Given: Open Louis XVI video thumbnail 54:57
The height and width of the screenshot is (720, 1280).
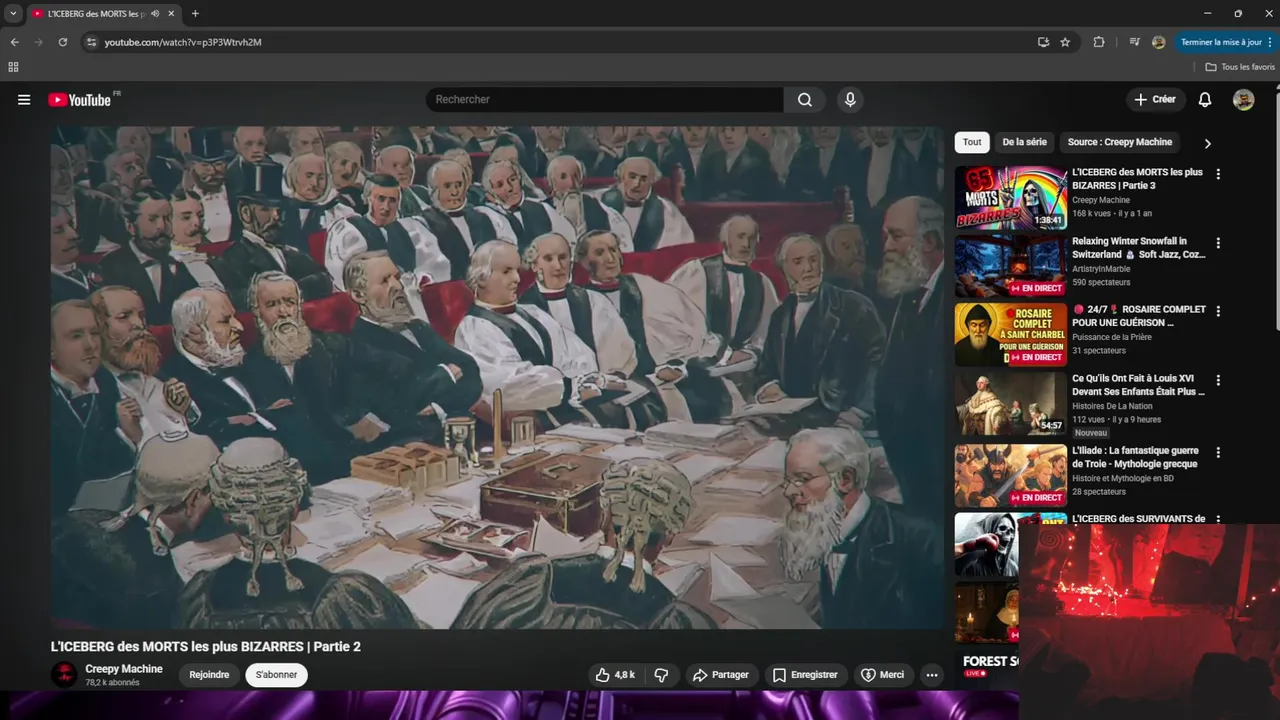Looking at the screenshot, I should tap(1010, 404).
